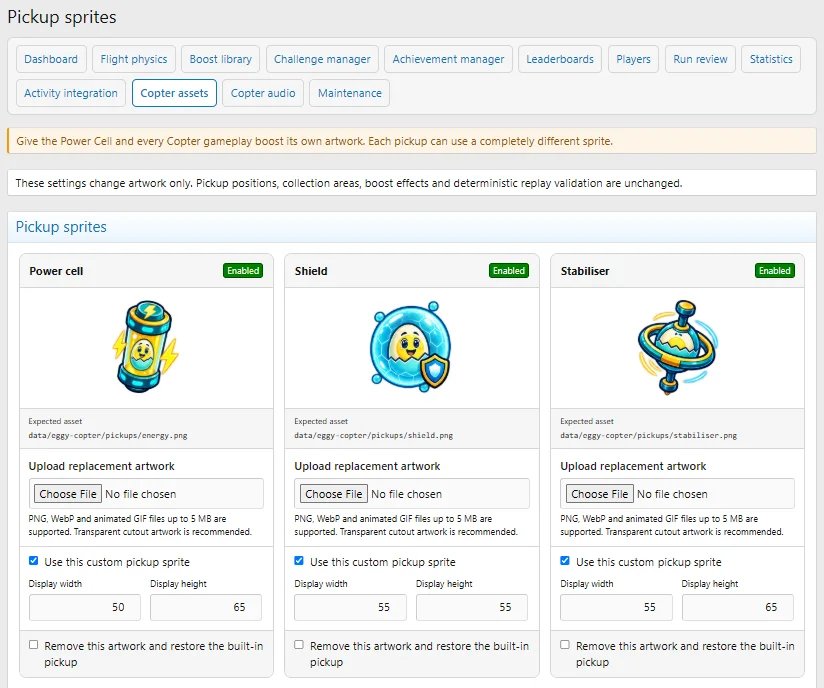This screenshot has height=688, width=824.
Task: Switch to the Run review tab
Action: pos(701,59)
